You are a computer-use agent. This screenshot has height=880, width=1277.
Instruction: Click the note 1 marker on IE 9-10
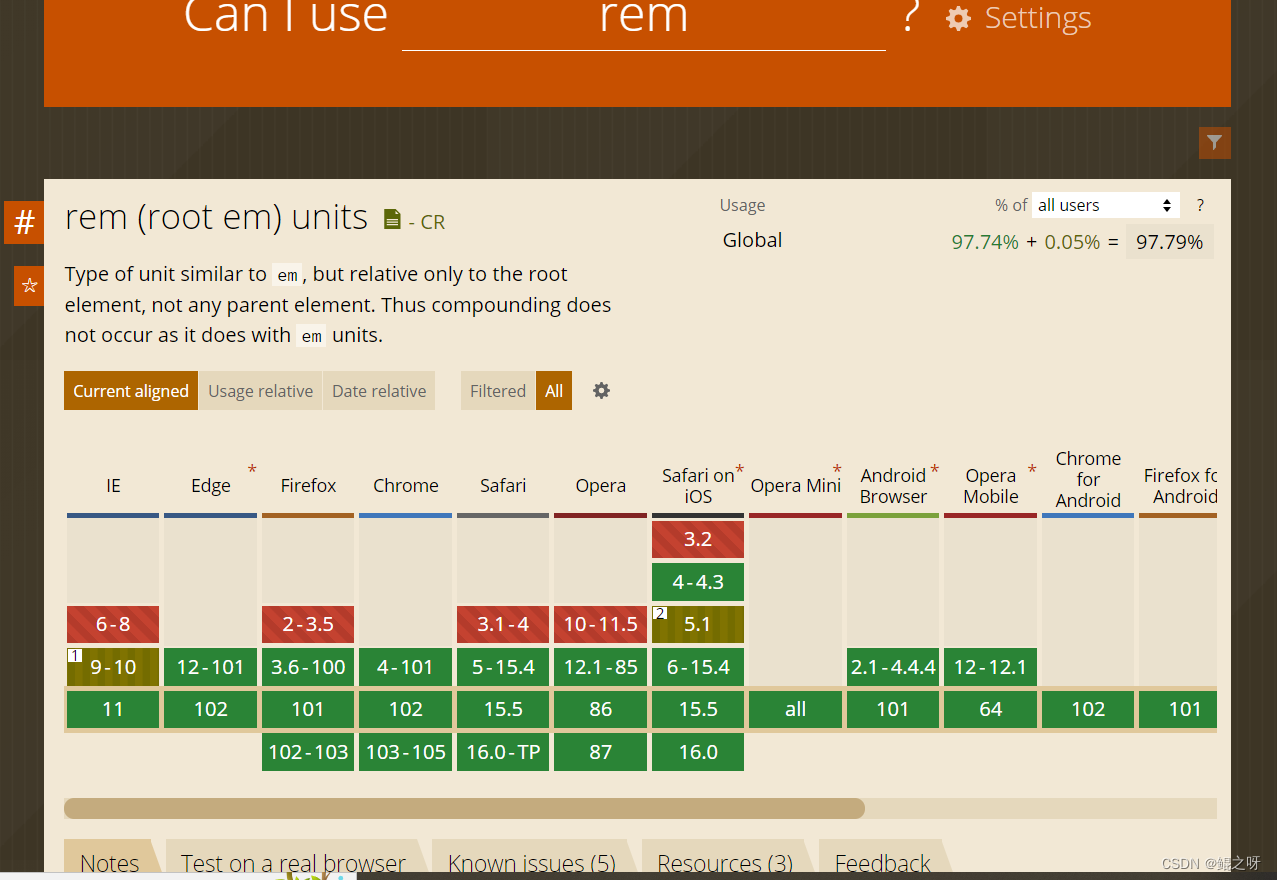coord(74,655)
